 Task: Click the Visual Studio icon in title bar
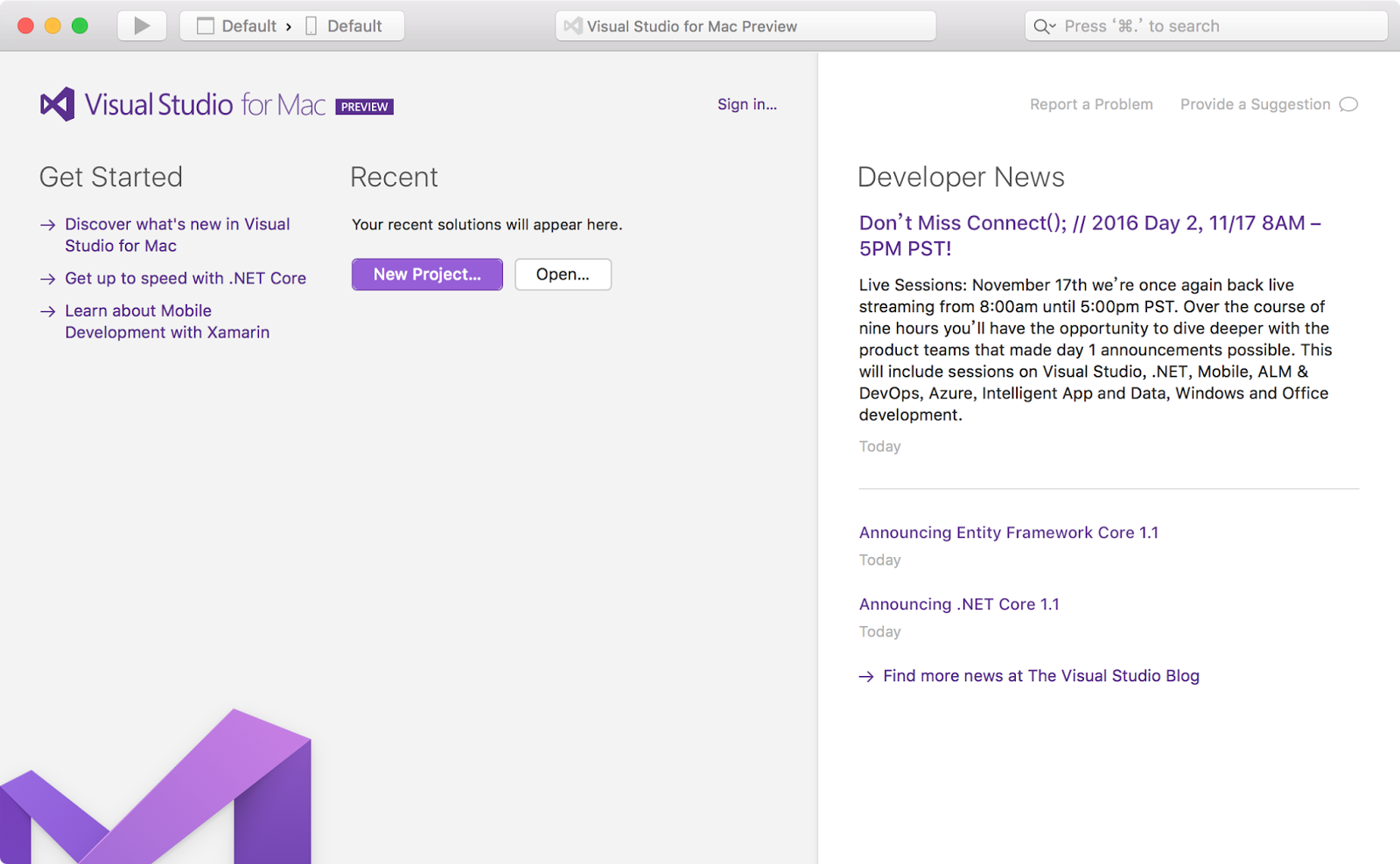573,26
